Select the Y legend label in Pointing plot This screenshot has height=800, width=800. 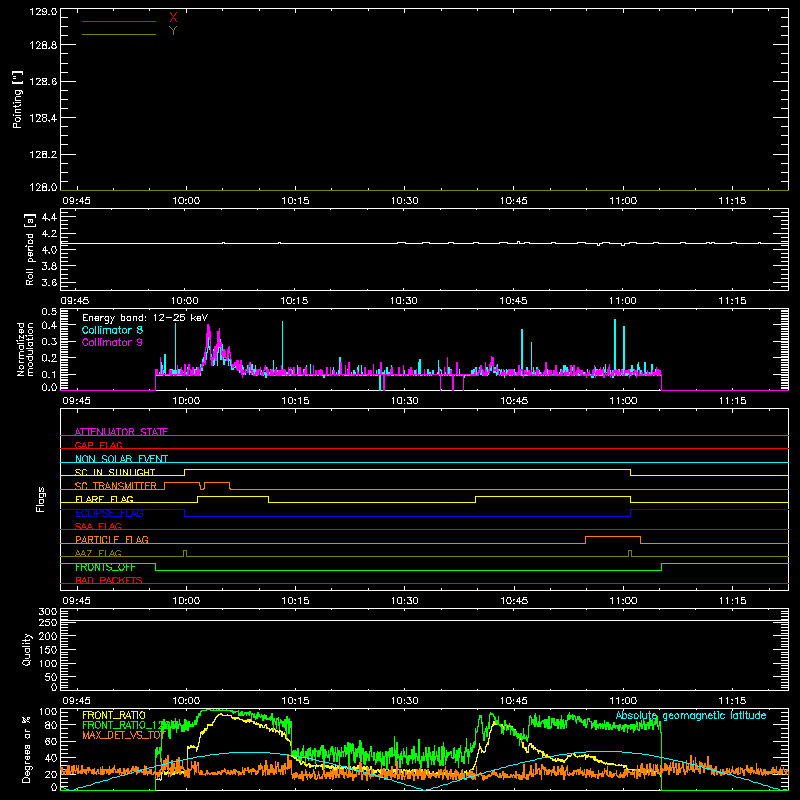click(173, 31)
